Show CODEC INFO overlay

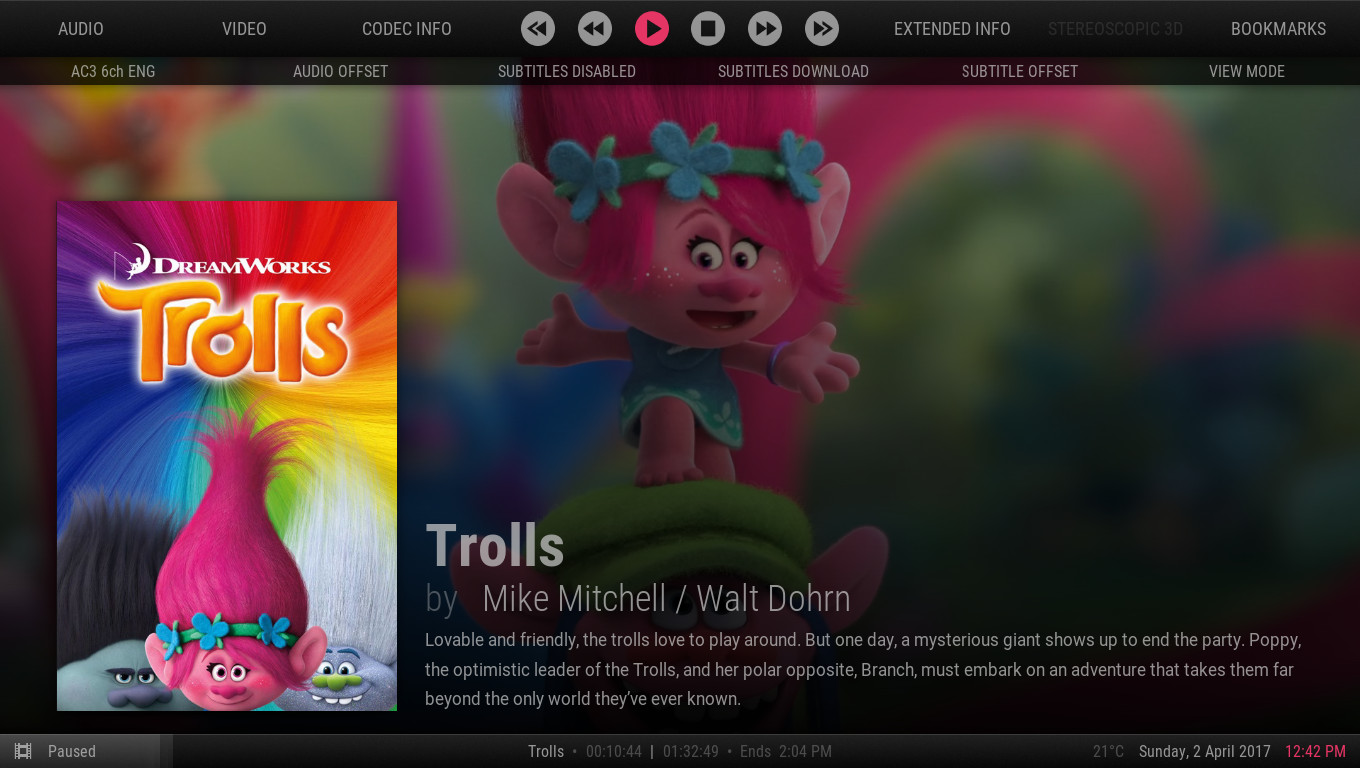(406, 29)
